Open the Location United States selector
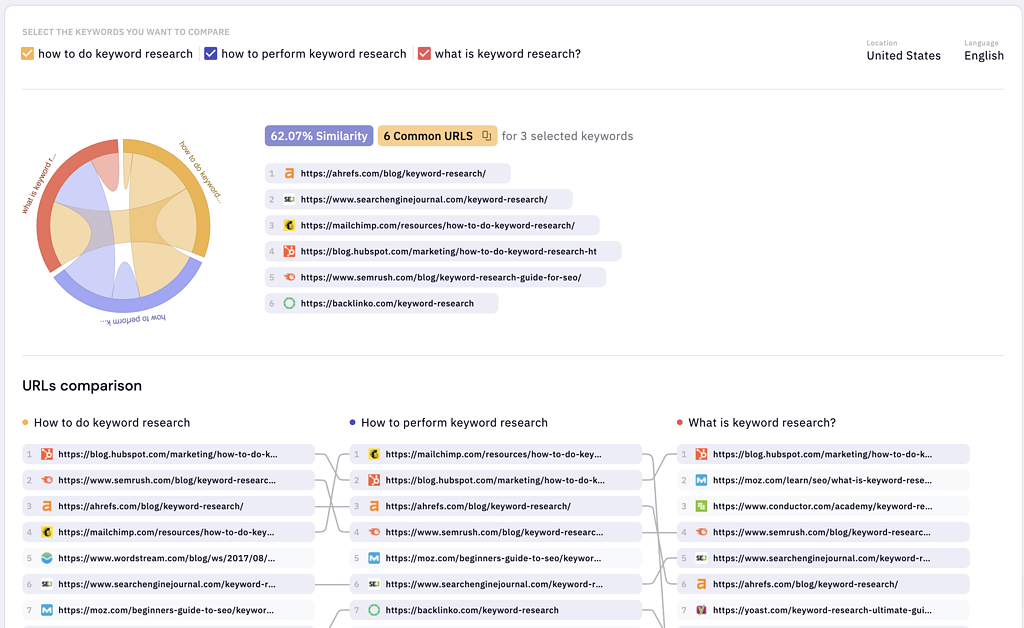 [903, 51]
